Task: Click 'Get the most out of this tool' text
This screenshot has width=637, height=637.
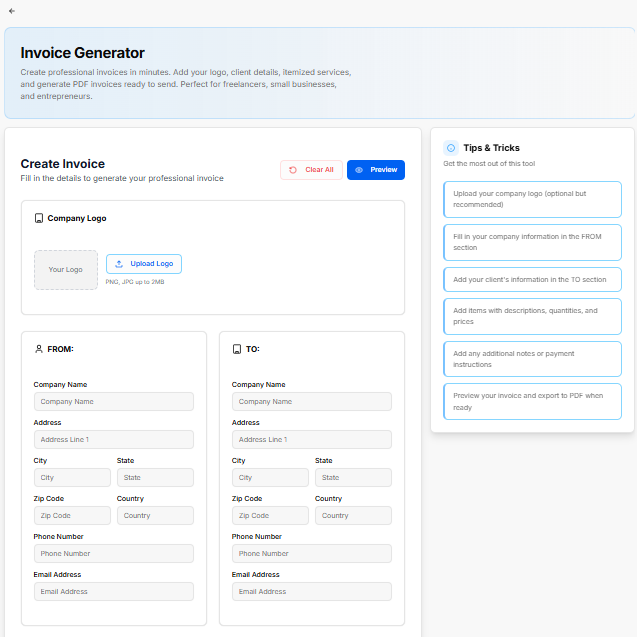Action: coord(489,164)
